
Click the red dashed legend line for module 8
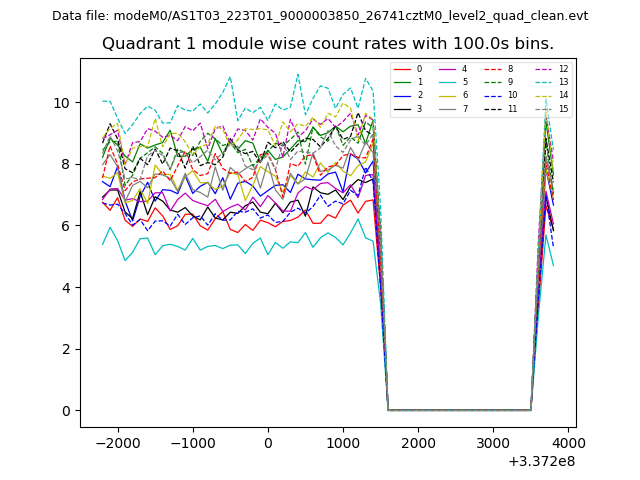click(491, 69)
